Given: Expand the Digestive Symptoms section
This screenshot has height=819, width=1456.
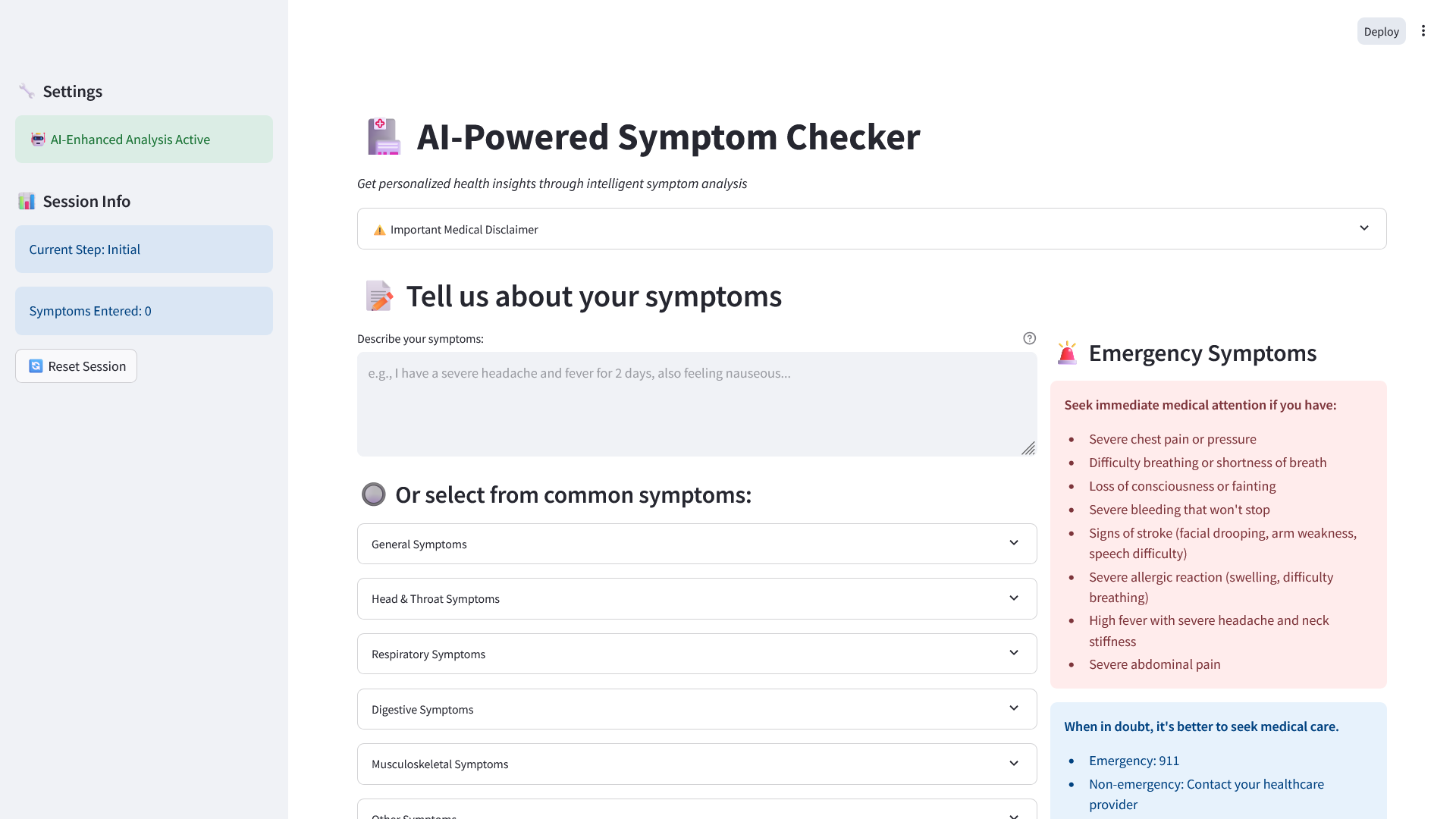Looking at the screenshot, I should [696, 709].
